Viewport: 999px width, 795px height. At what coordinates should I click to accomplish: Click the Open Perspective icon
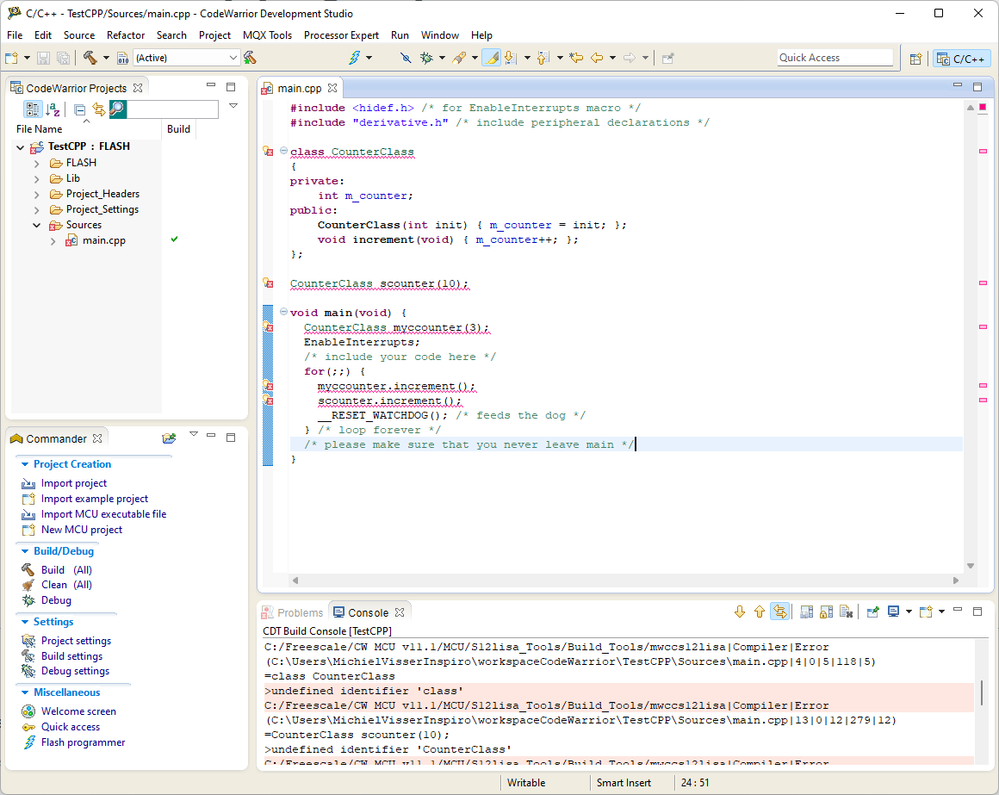915,58
